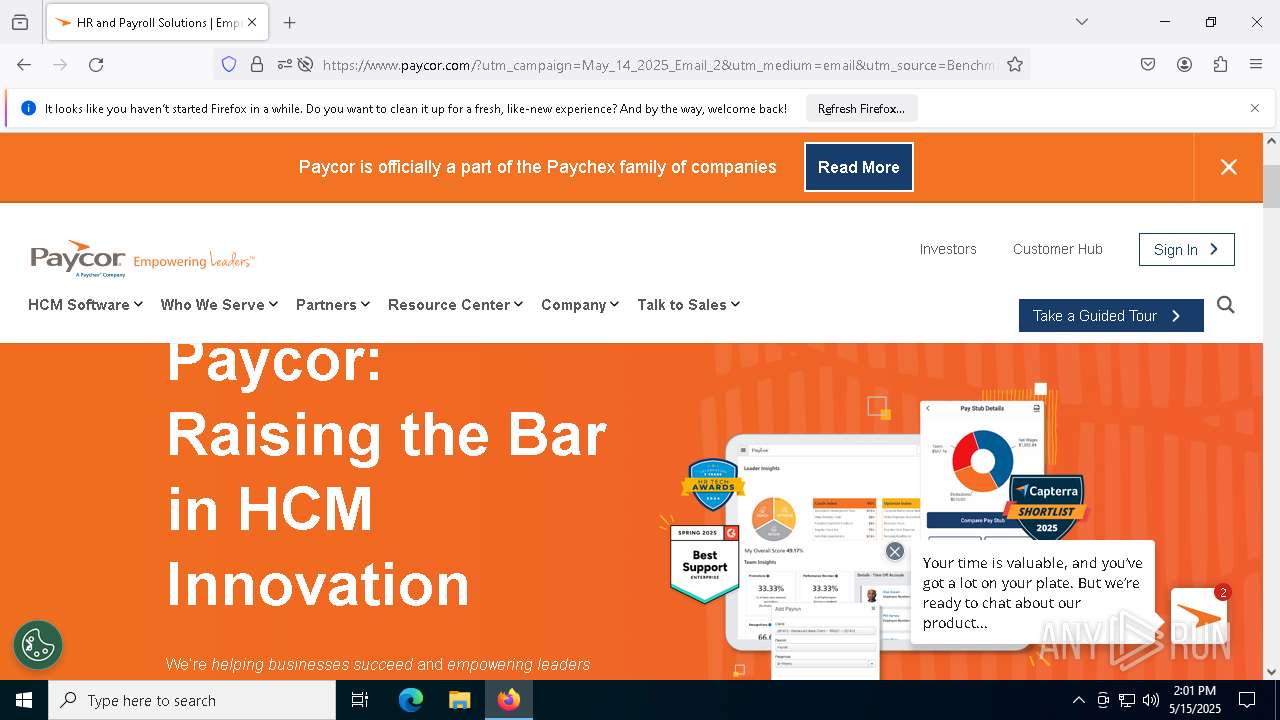This screenshot has height=720, width=1280.
Task: Expand Talk to Sales menu
Action: 688,305
